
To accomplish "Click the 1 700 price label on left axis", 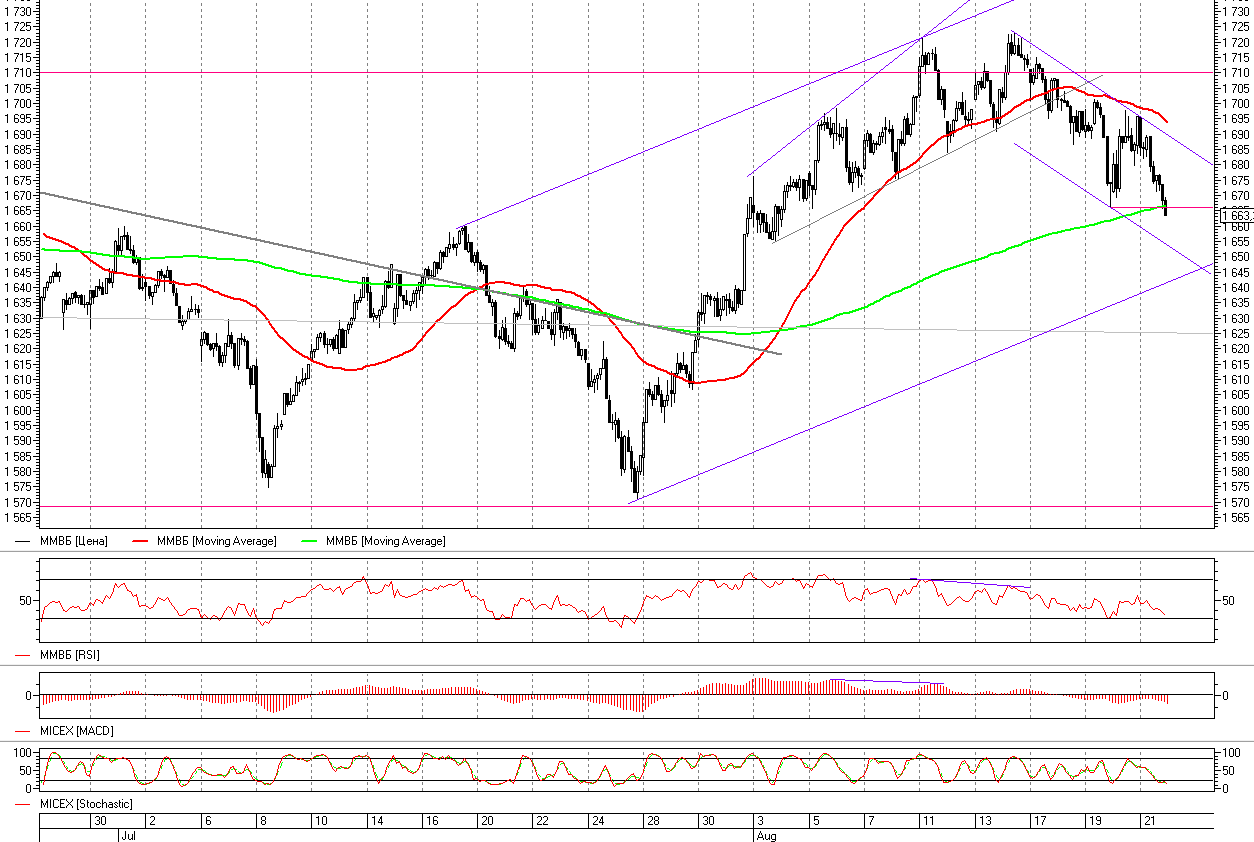I will pos(18,104).
